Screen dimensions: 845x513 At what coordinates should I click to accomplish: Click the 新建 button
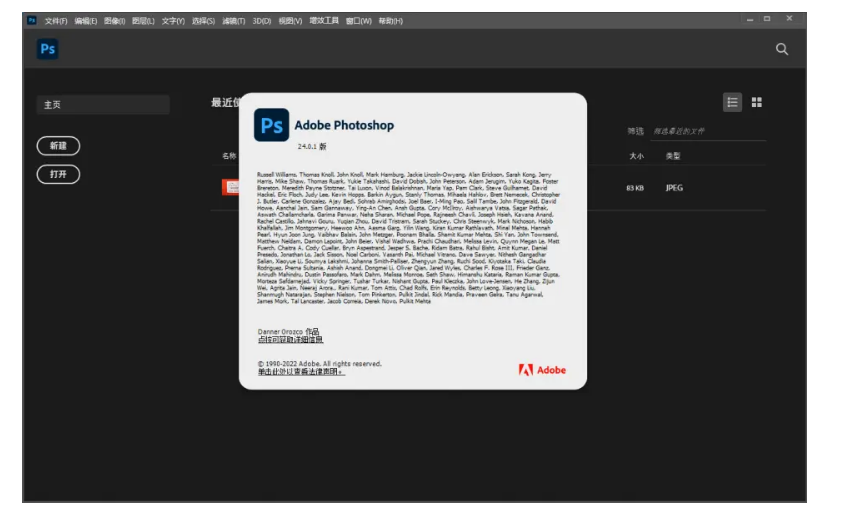tap(58, 145)
